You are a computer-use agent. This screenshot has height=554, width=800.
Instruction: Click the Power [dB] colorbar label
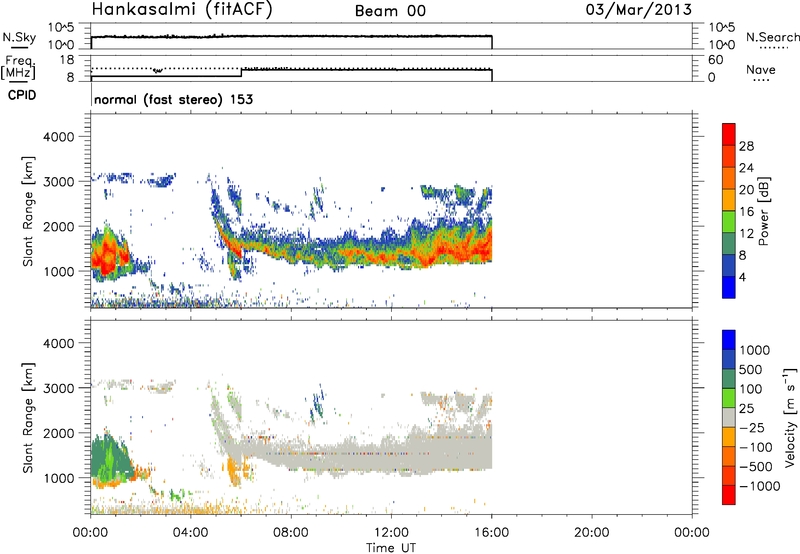pyautogui.click(x=763, y=211)
